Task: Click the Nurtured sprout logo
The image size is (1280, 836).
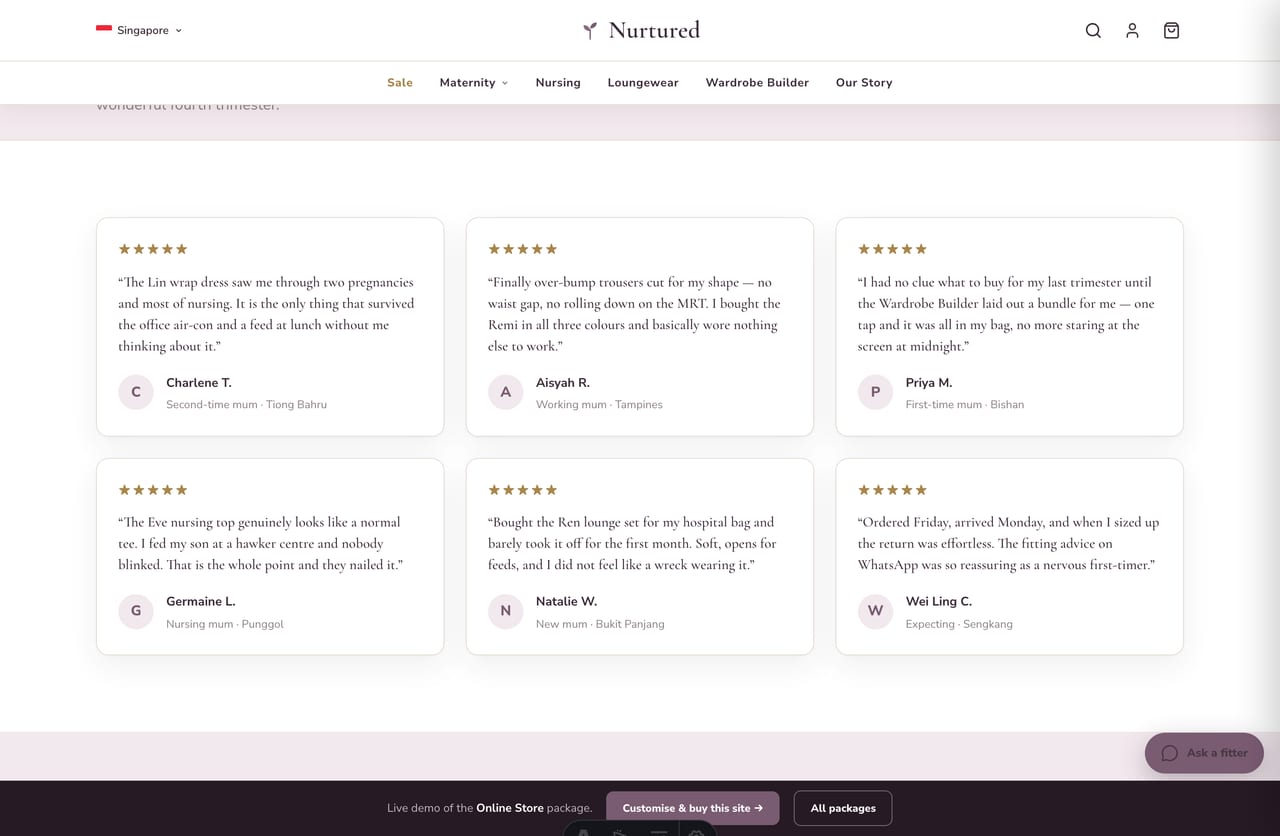Action: click(x=590, y=31)
